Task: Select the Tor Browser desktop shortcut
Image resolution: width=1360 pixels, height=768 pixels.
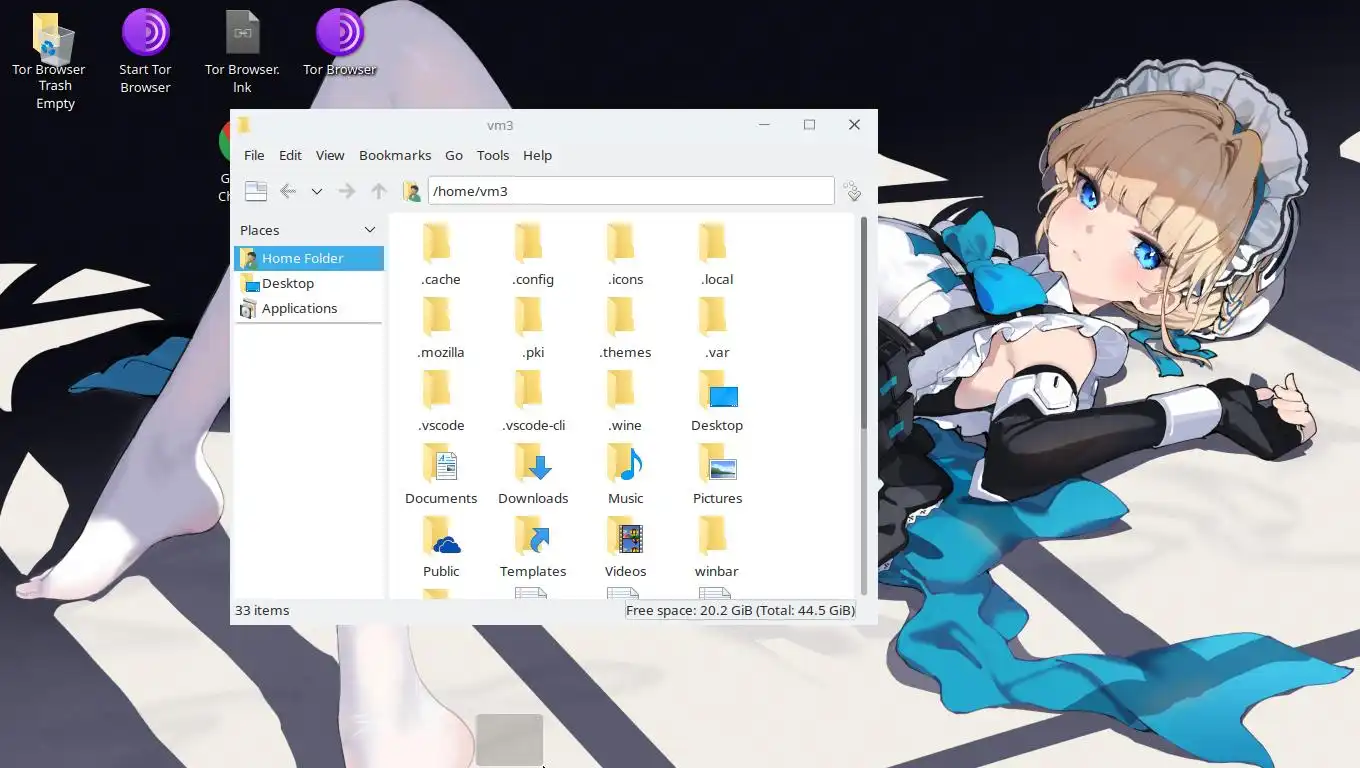Action: tap(340, 43)
